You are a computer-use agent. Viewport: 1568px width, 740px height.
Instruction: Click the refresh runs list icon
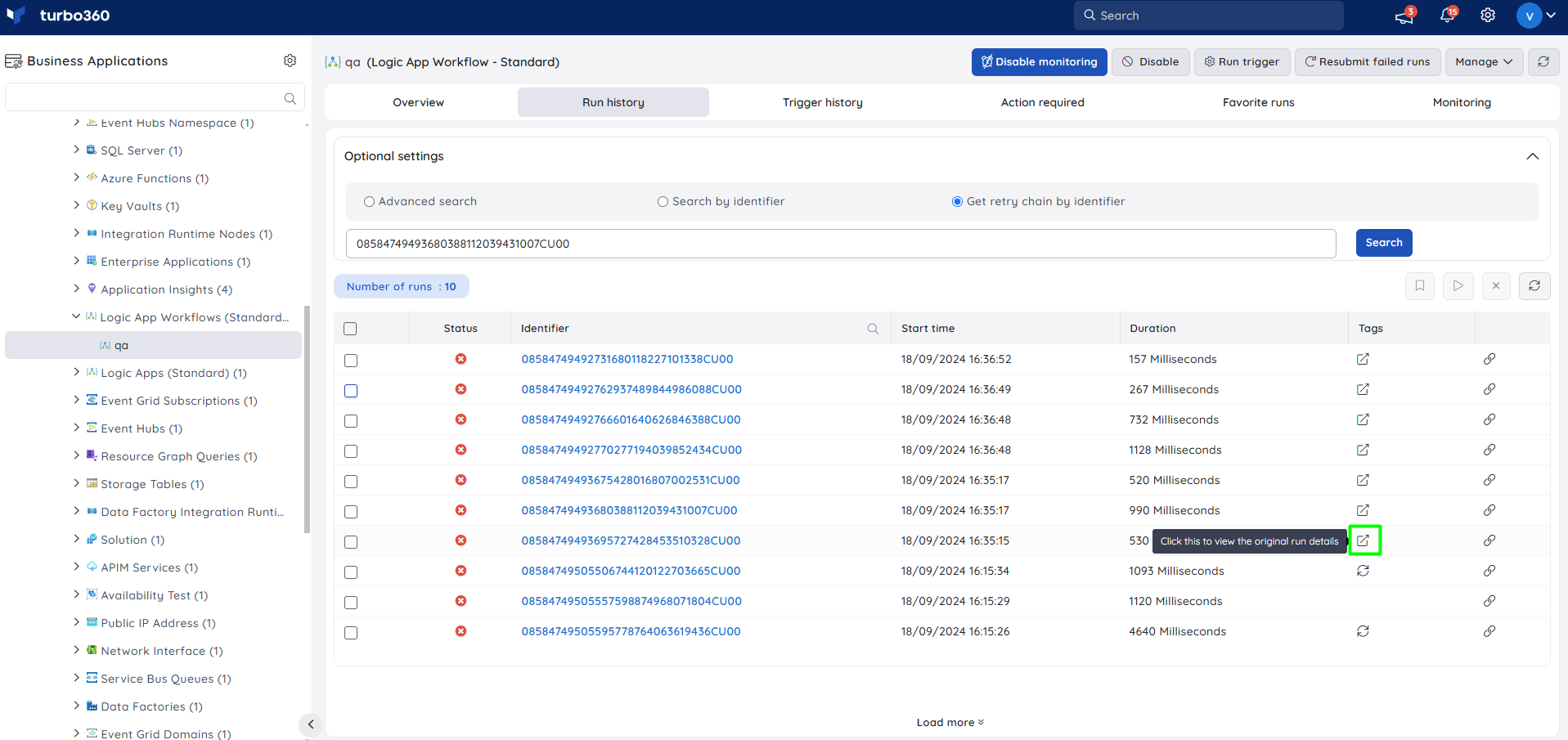[x=1534, y=286]
